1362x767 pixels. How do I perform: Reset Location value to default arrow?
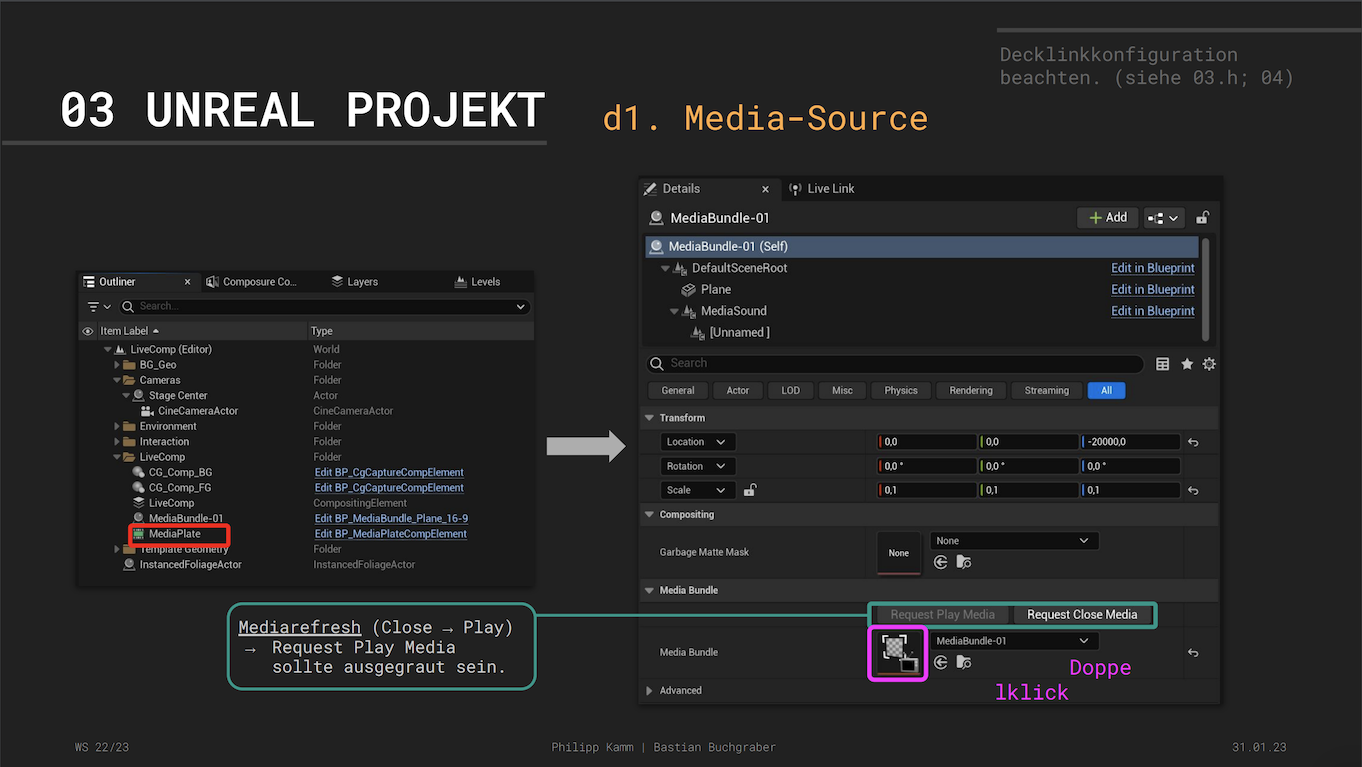pyautogui.click(x=1193, y=442)
